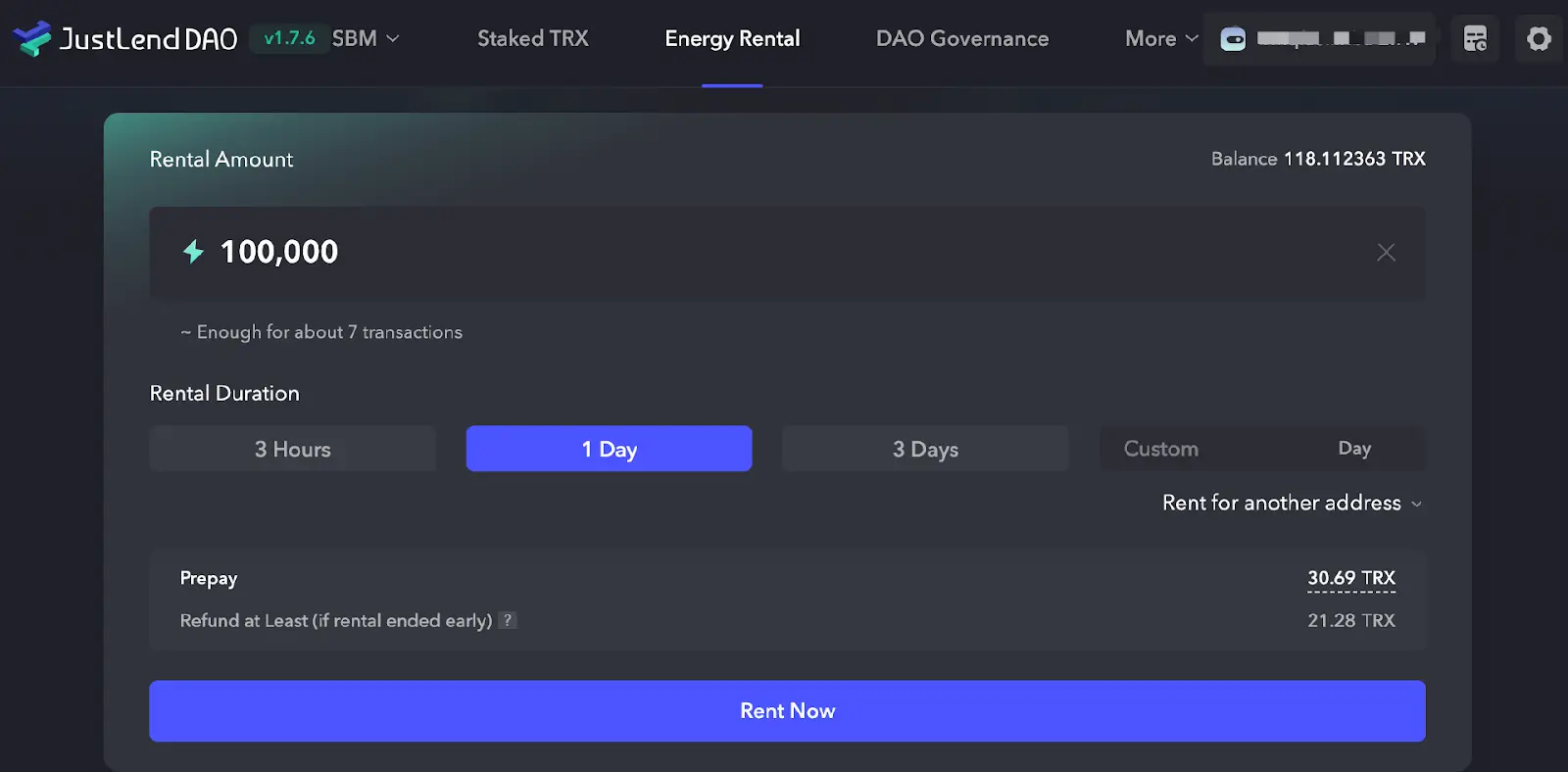This screenshot has width=1568, height=772.
Task: Click the Rent Now button
Action: coord(787,711)
